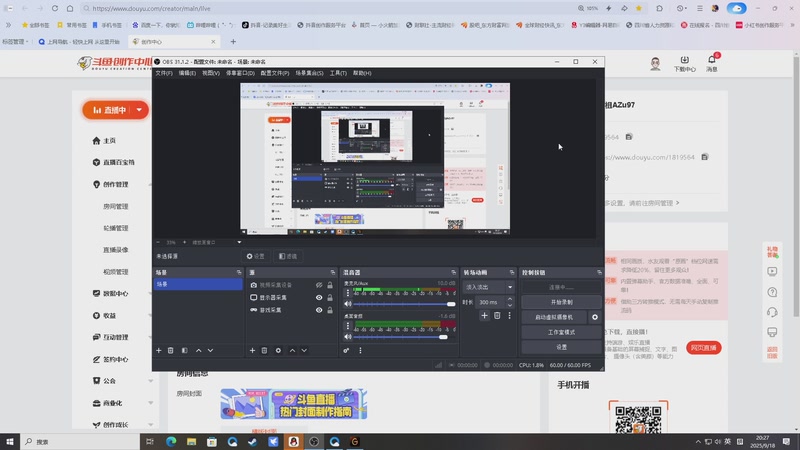This screenshot has height=450, width=800.
Task: Expand the 直播中 orange dropdown arrow
Action: point(139,110)
